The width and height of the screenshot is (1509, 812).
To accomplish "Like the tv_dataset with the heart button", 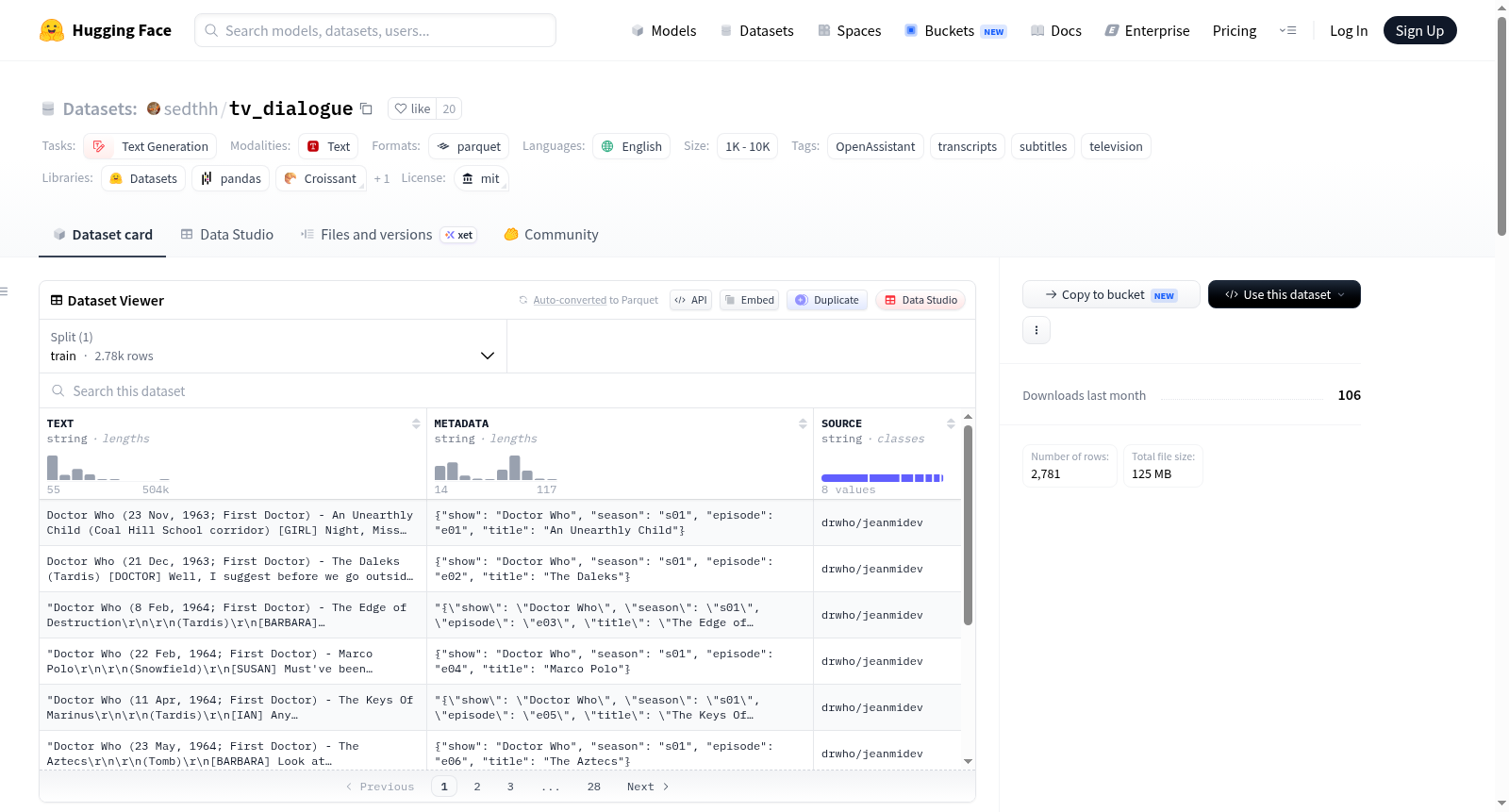I will tap(412, 108).
